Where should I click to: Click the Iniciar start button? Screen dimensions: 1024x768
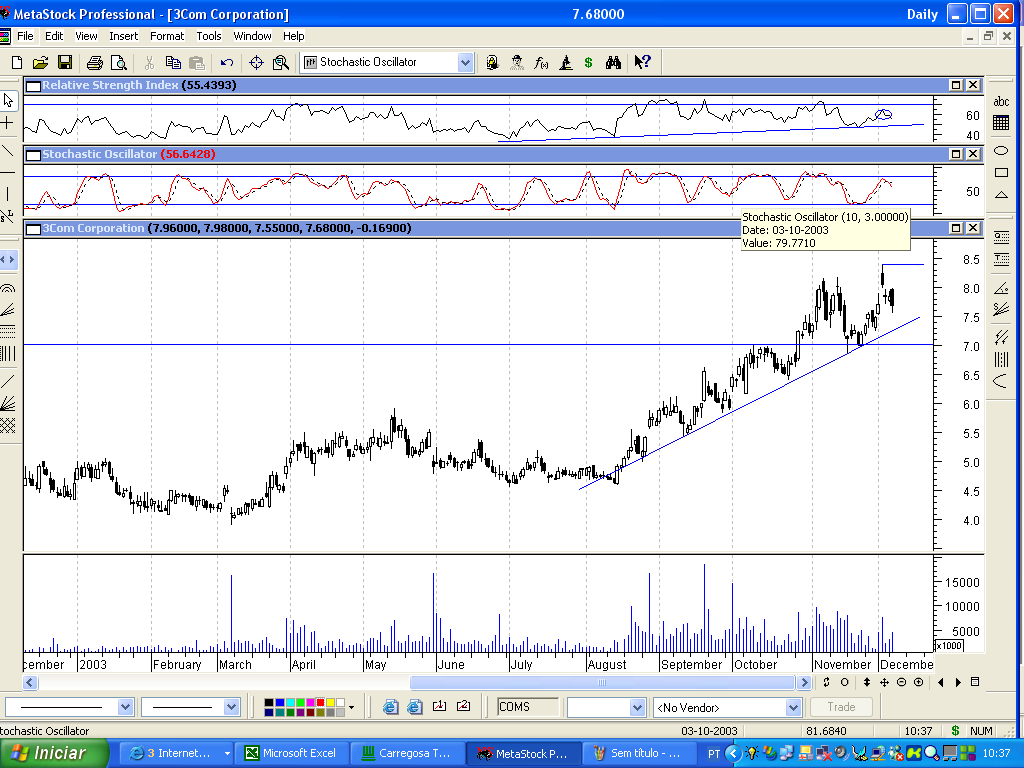pyautogui.click(x=54, y=753)
